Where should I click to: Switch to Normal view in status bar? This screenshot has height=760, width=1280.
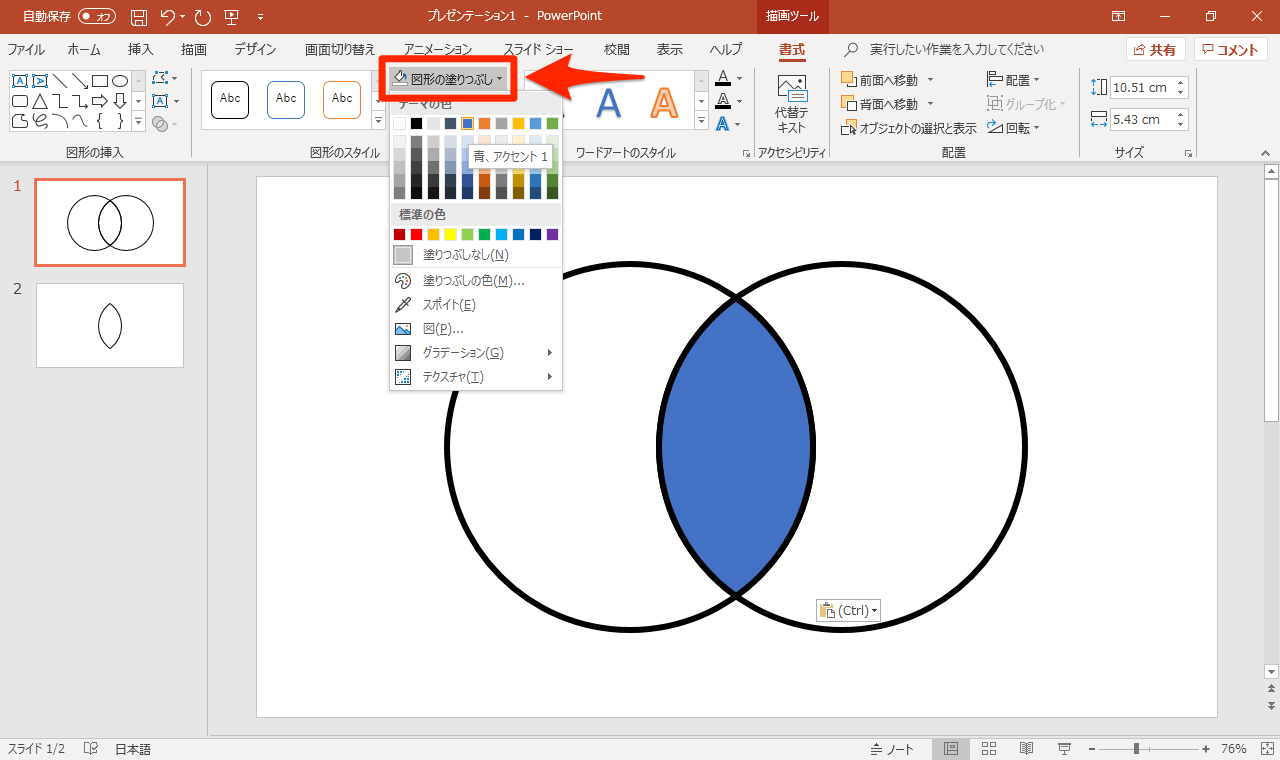coord(951,749)
